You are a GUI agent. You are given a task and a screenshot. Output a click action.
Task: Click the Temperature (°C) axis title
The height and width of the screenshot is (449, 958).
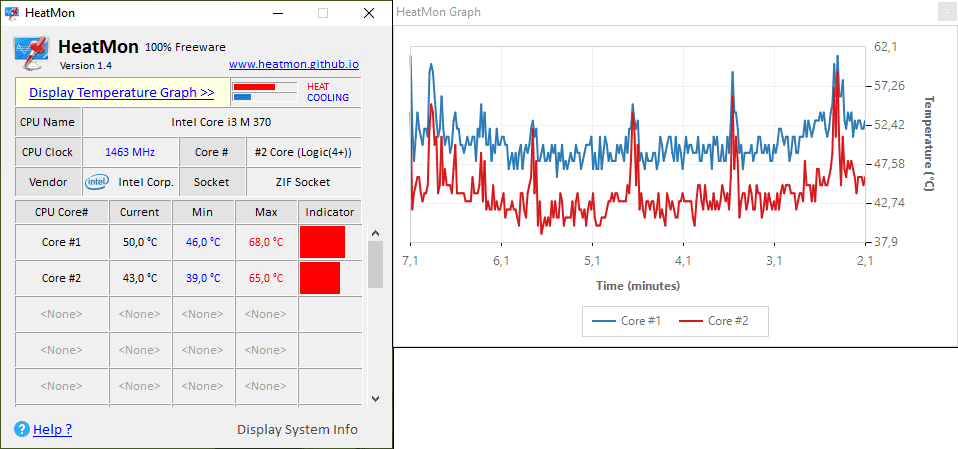pyautogui.click(x=929, y=144)
